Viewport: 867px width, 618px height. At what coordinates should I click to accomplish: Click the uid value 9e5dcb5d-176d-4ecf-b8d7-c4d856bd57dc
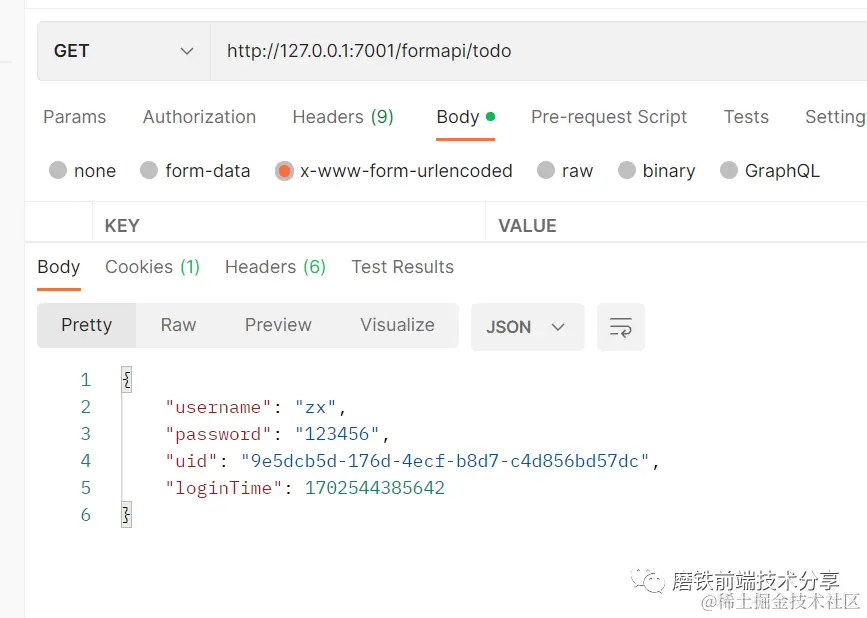coord(445,462)
